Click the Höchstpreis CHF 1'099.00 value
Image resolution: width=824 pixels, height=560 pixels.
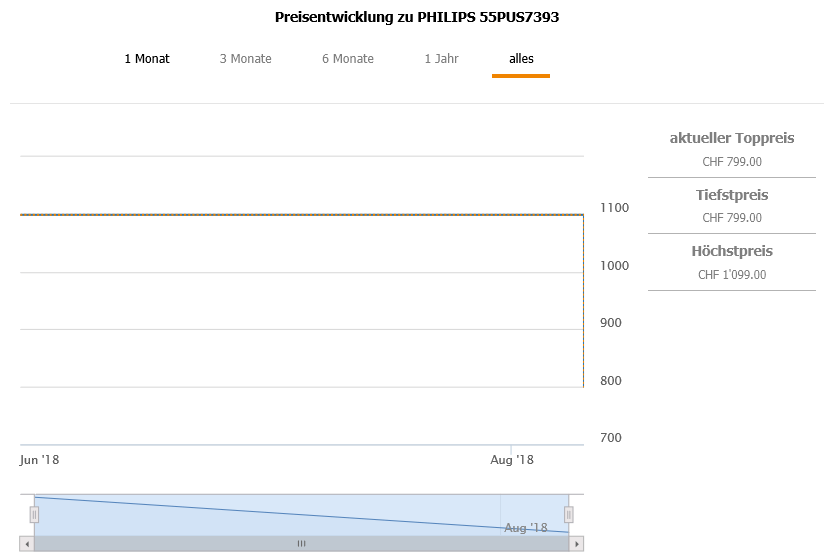[732, 275]
